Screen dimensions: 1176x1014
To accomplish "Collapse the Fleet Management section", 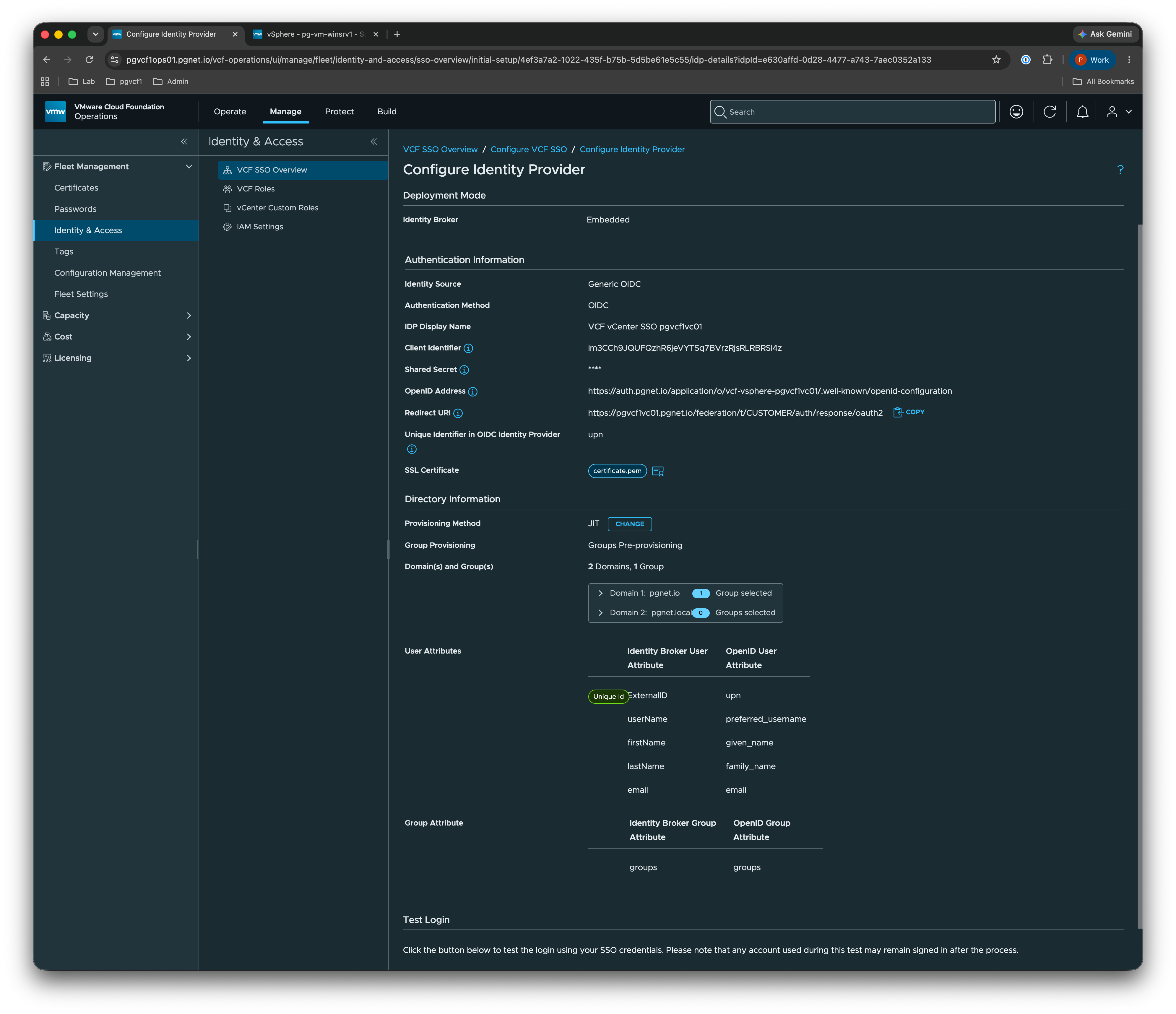I will pos(189,166).
